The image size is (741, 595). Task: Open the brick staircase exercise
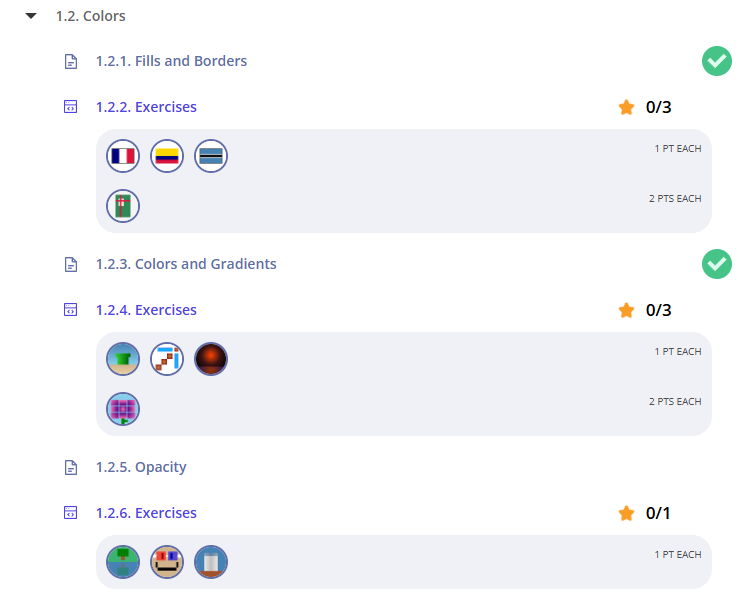click(167, 359)
